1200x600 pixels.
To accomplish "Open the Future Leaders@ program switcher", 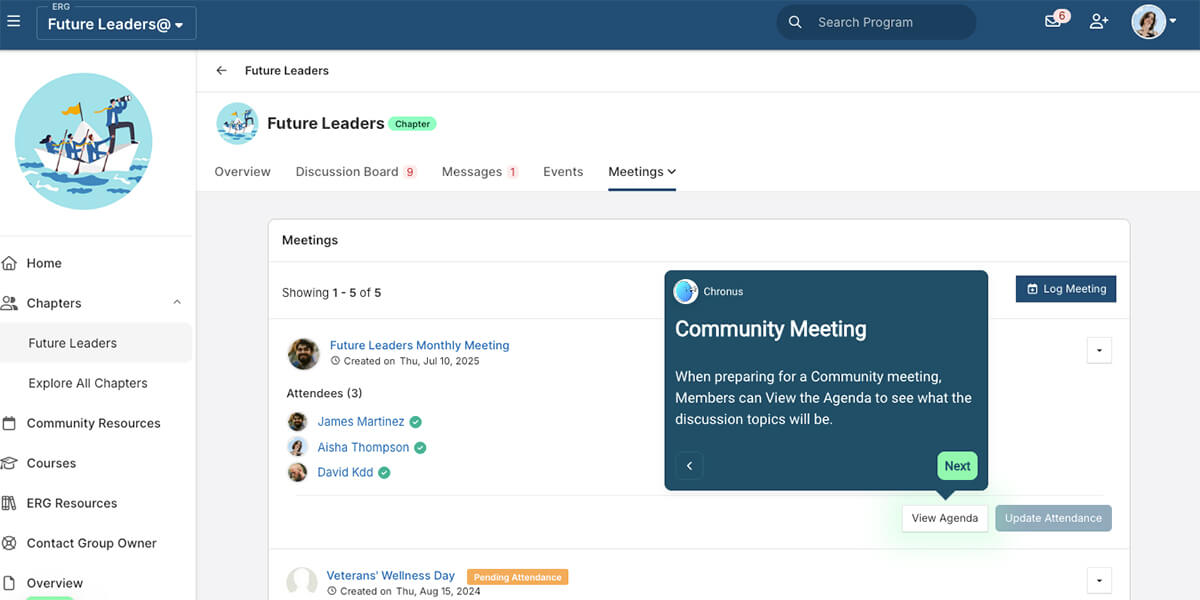I will coord(116,21).
